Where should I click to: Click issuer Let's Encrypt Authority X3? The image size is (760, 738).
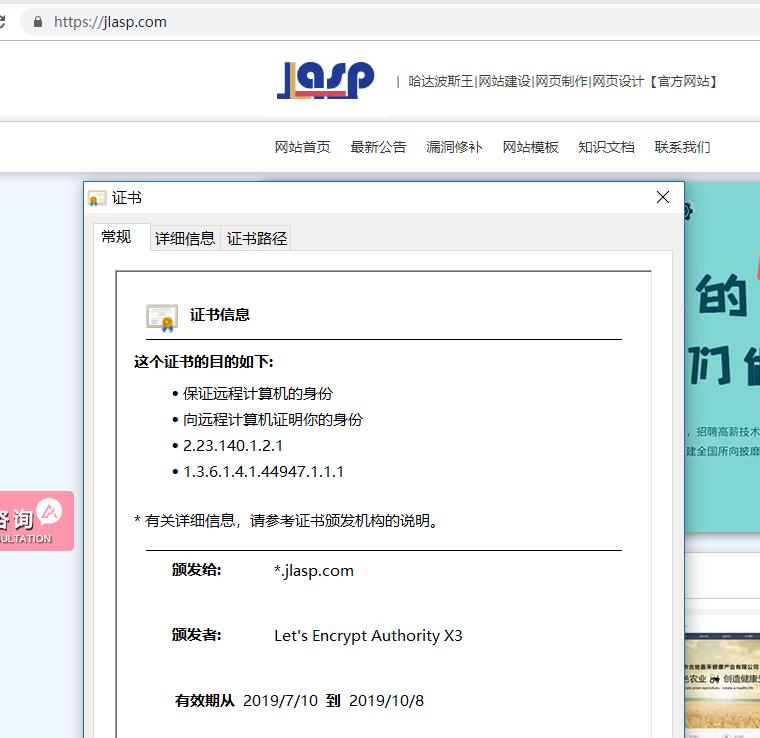368,635
